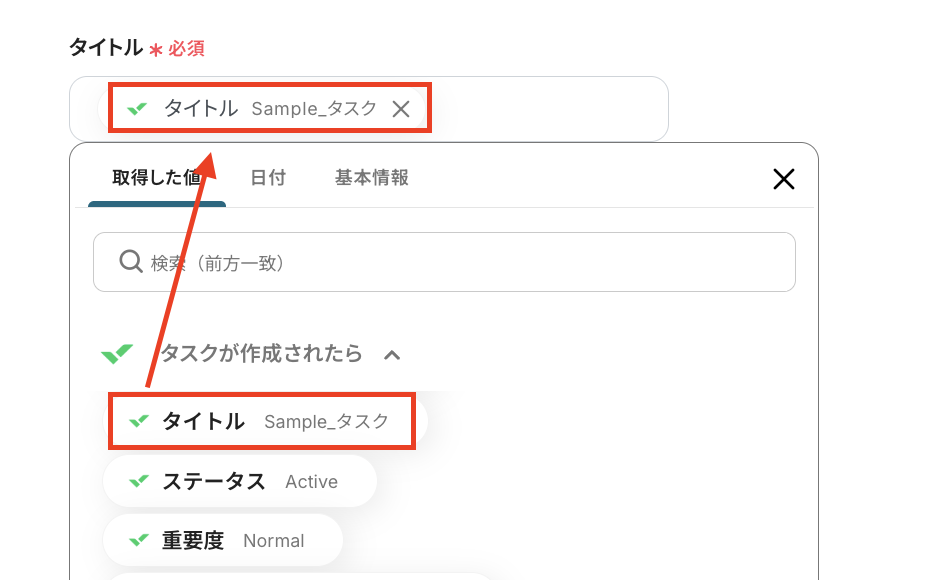
Task: Click the Wrike logo beside タスクが作成されたら
Action: (x=117, y=353)
